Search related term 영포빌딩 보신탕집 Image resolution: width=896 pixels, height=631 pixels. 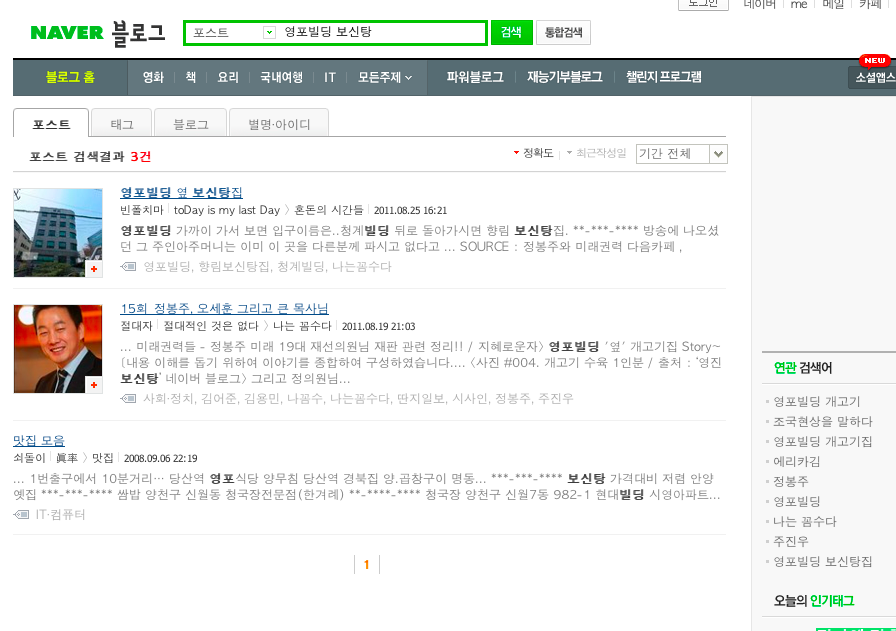(x=823, y=562)
